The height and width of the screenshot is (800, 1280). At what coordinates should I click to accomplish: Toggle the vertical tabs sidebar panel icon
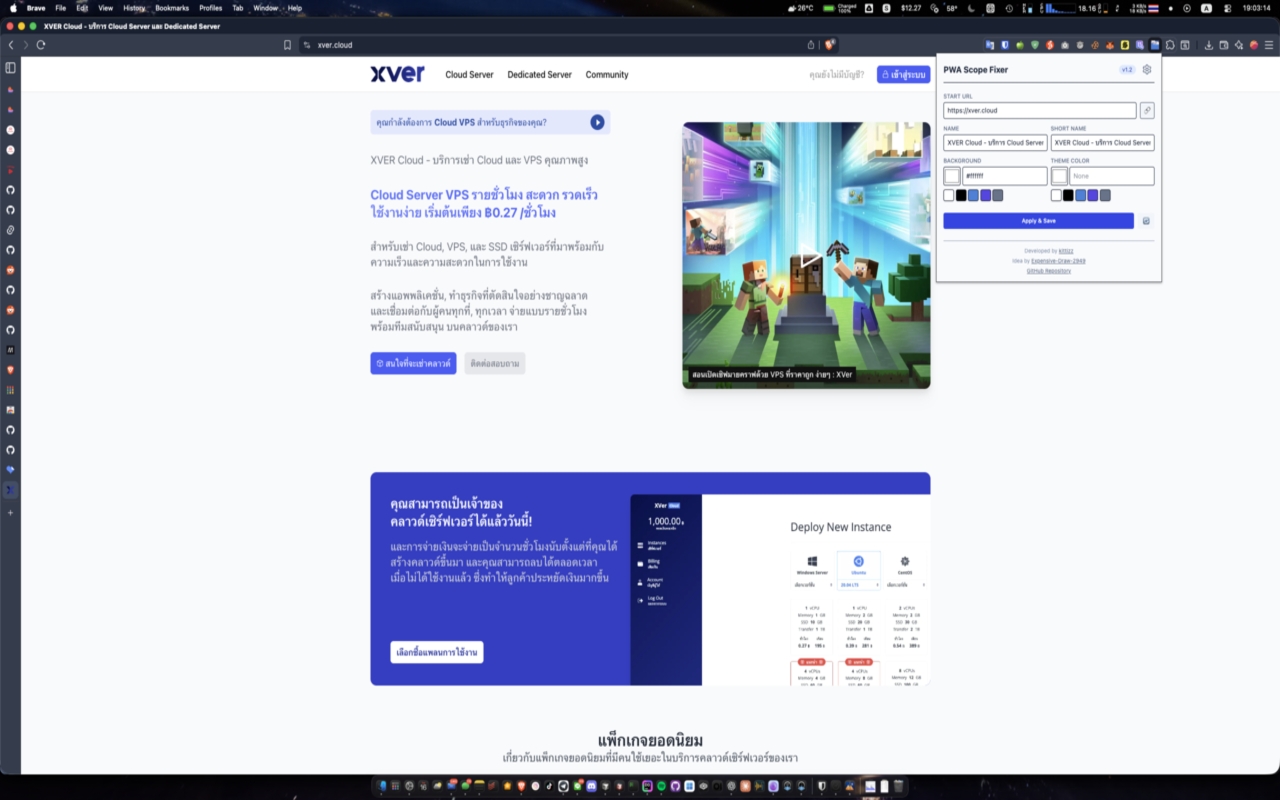[x=11, y=68]
